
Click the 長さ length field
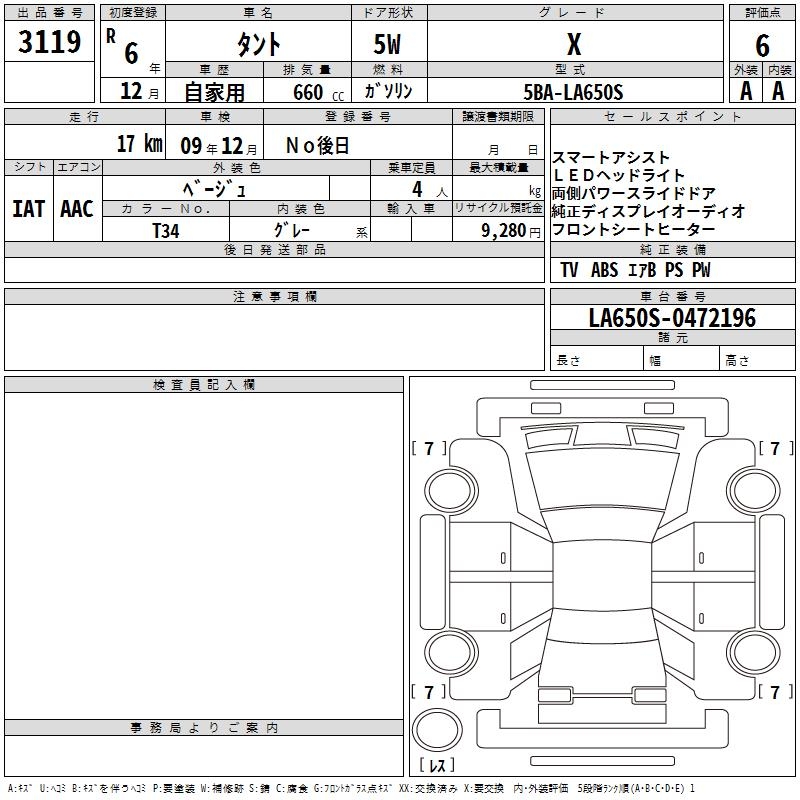596,358
